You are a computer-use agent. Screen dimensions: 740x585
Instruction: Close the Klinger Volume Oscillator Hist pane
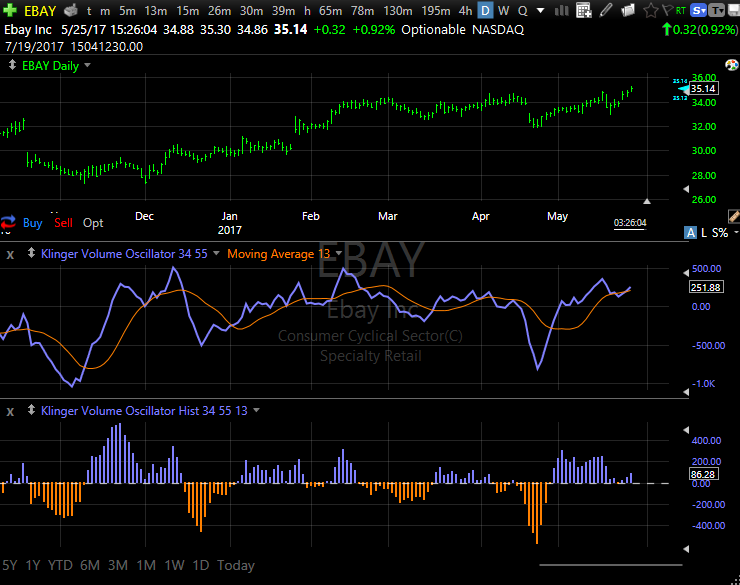click(10, 412)
